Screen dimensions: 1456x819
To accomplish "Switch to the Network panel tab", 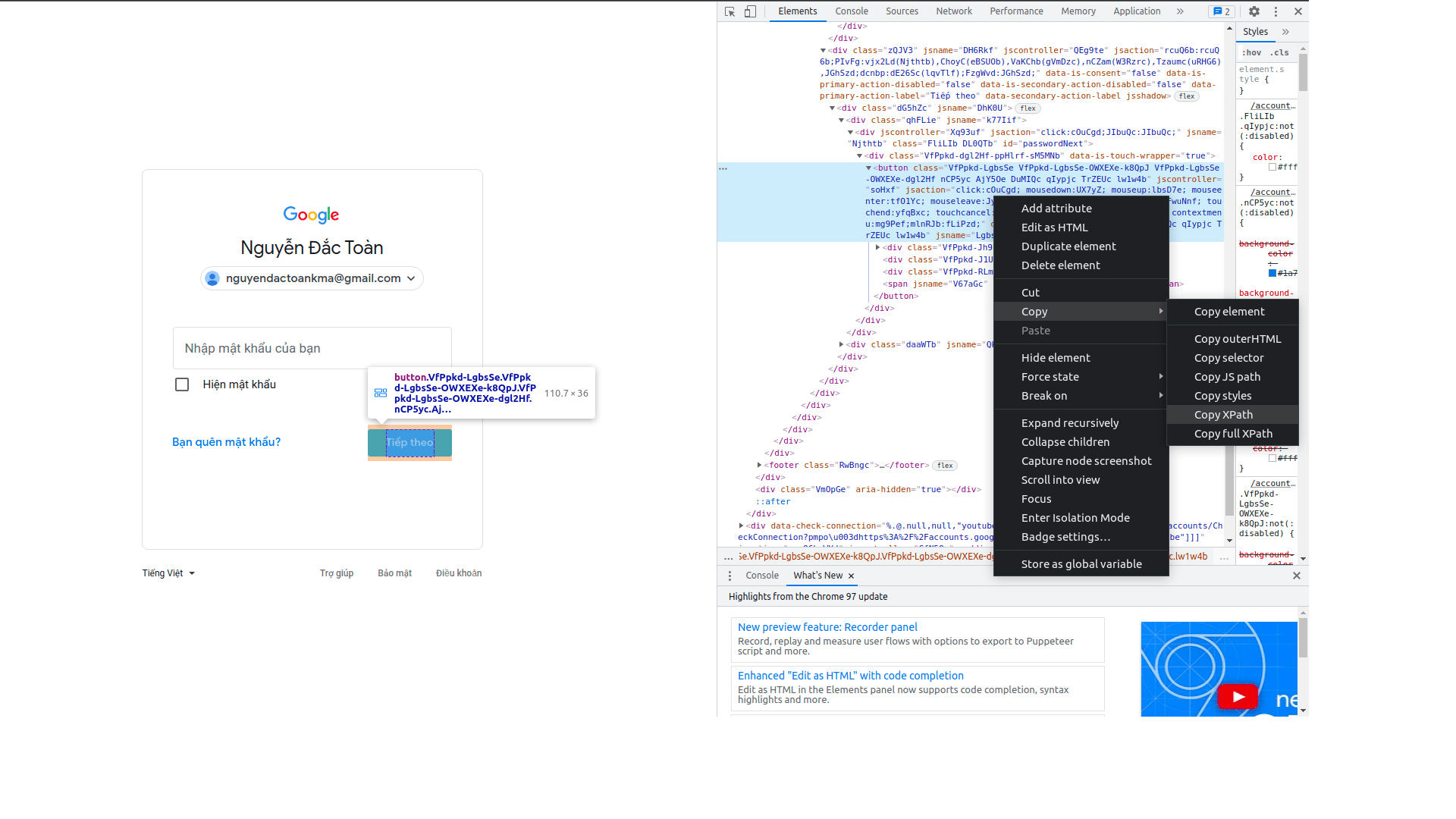I will tap(953, 11).
